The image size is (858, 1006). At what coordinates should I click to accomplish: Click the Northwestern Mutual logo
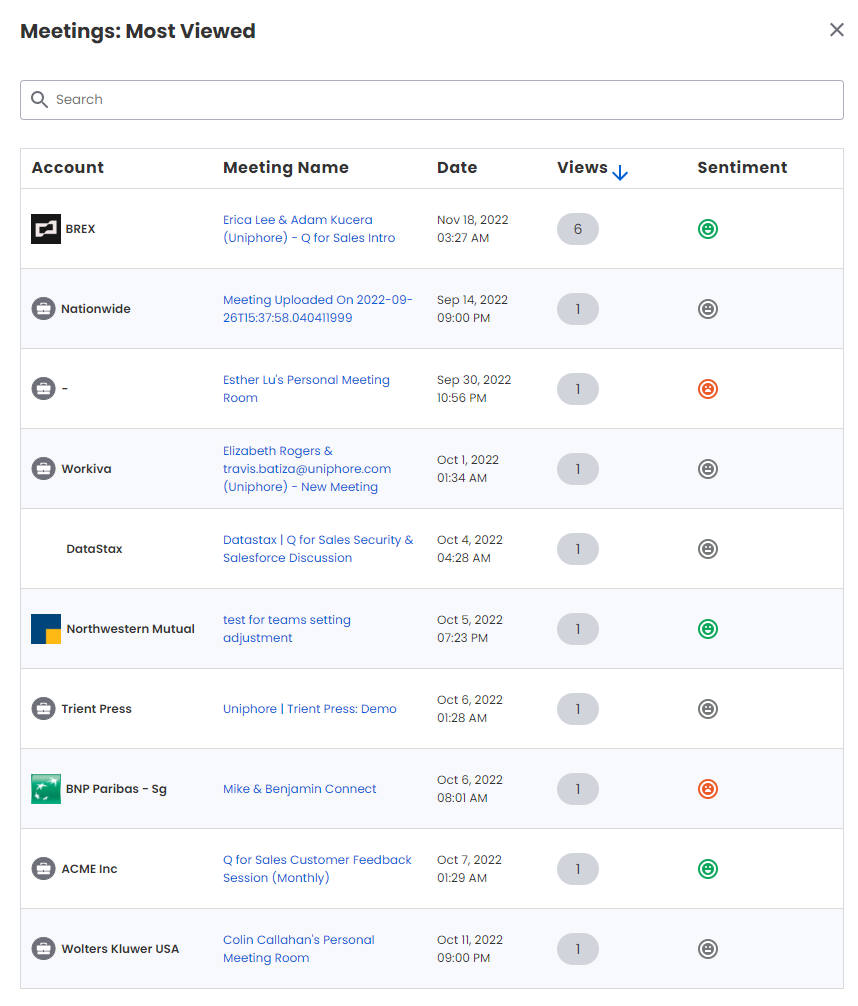[x=46, y=629]
